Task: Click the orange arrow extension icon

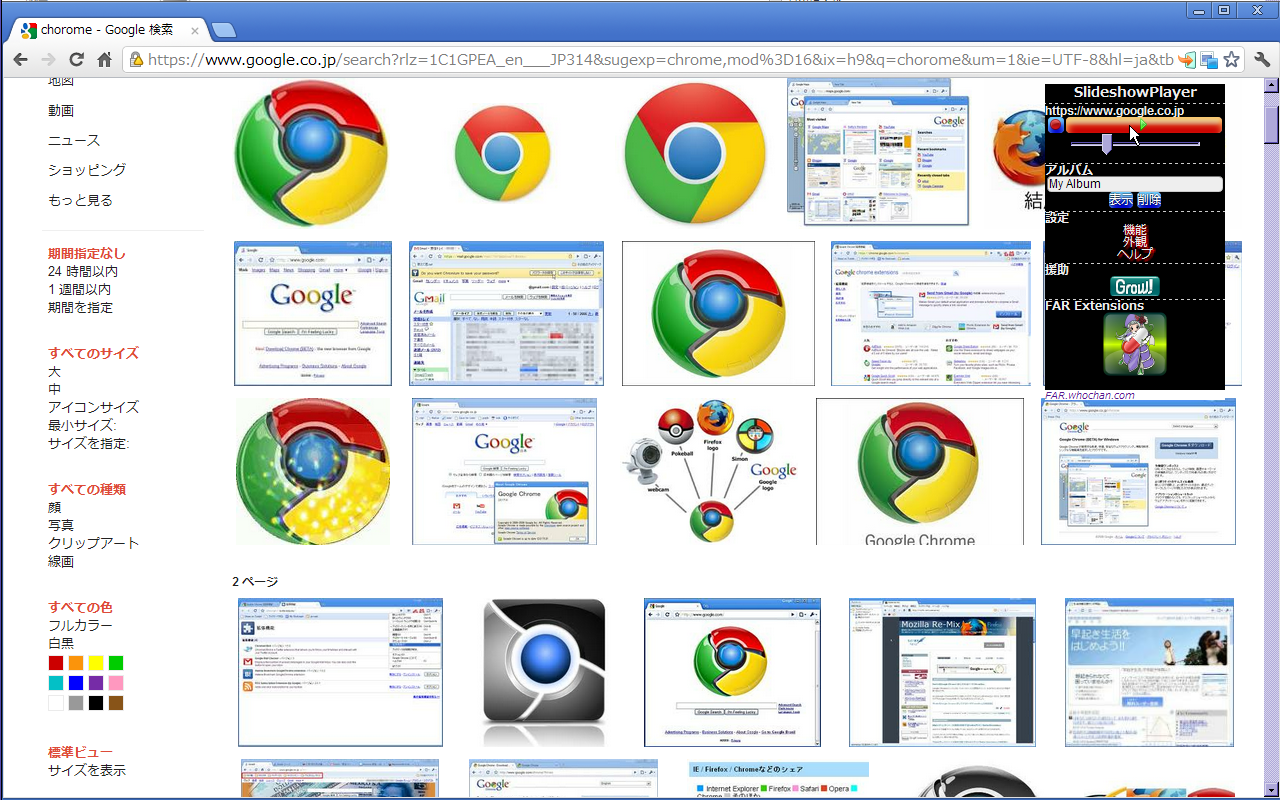Action: [1187, 60]
